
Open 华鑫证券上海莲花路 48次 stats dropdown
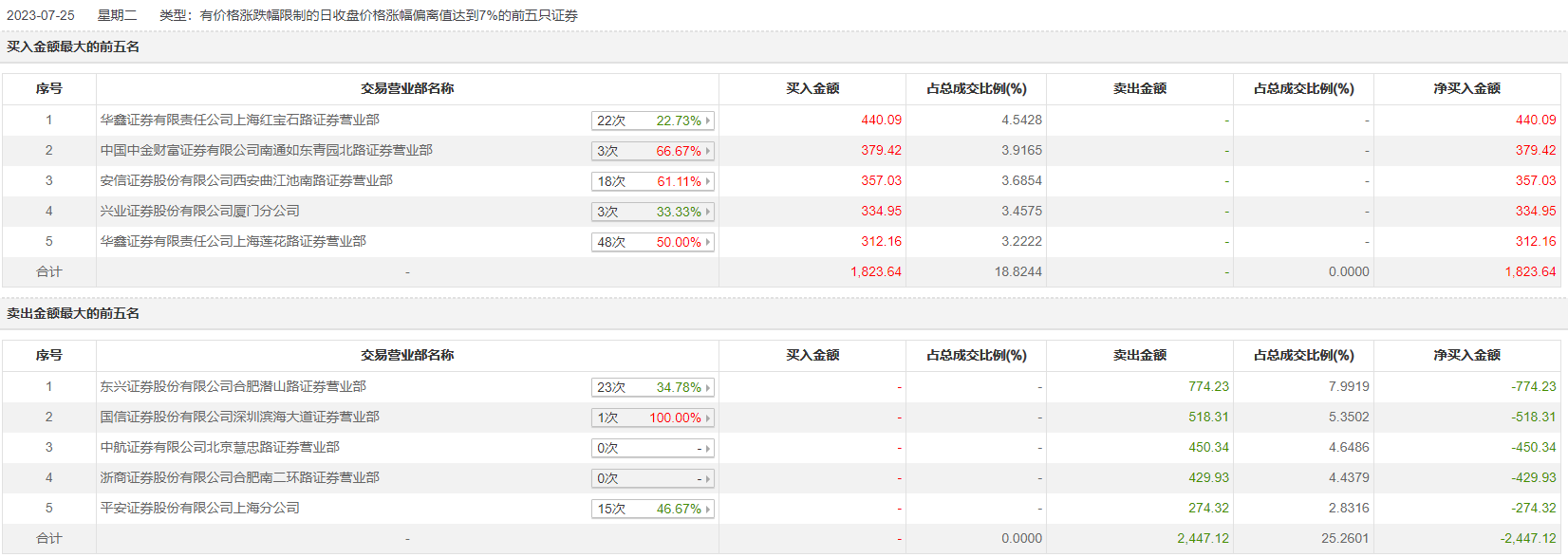click(652, 242)
